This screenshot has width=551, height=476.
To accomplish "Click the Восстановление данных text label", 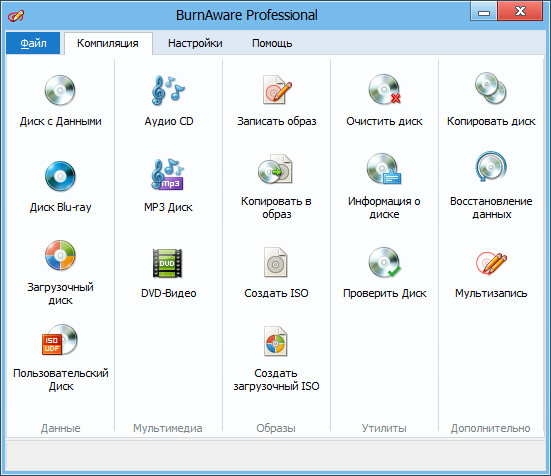I will 491,208.
